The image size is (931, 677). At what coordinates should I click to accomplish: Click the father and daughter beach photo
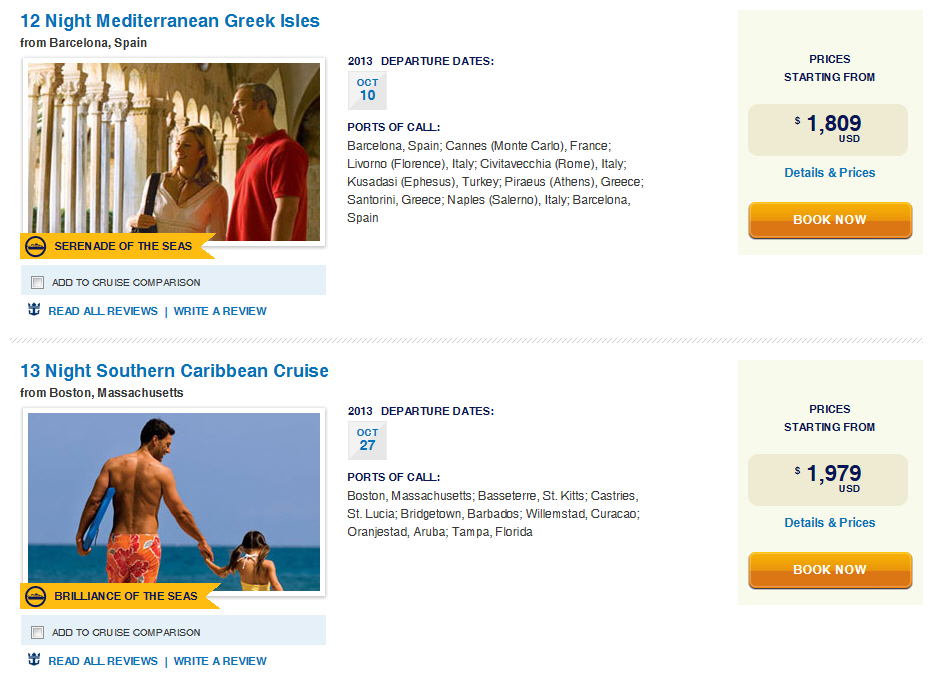click(174, 501)
